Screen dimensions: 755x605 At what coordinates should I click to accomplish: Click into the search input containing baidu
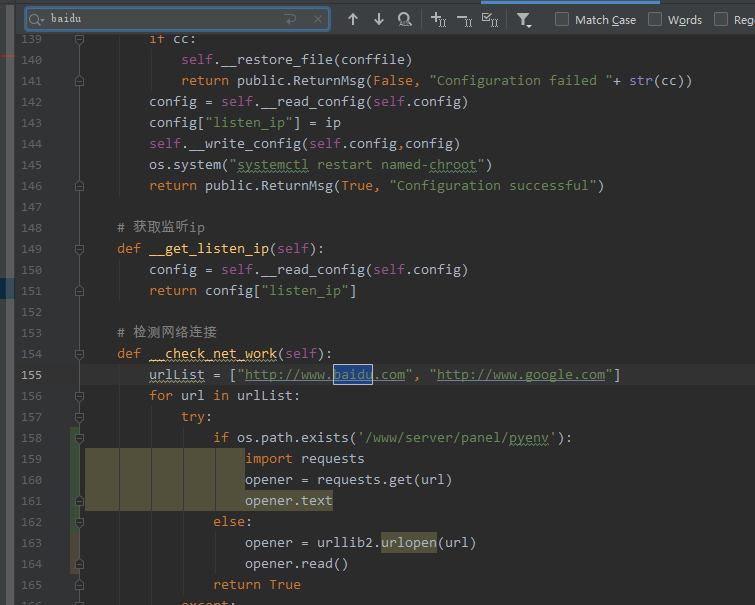[160, 19]
